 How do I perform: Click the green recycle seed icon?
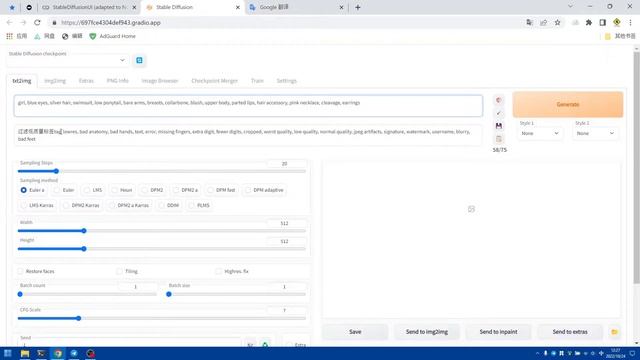click(x=265, y=345)
